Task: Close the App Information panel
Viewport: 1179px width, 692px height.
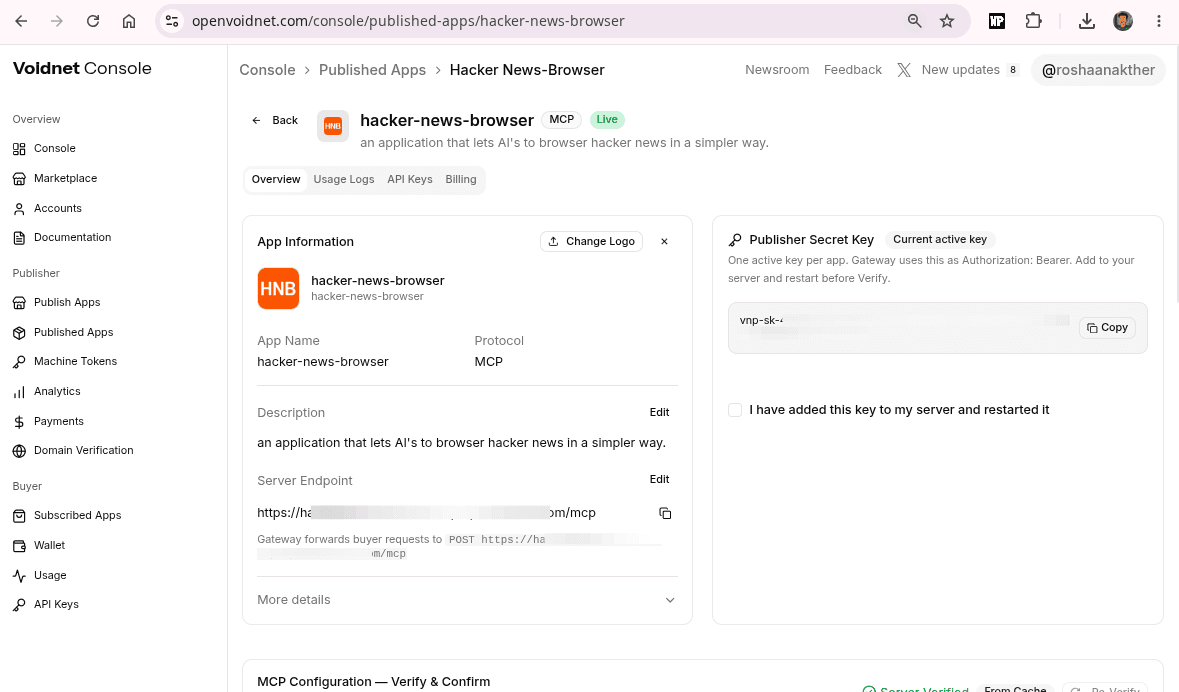Action: coord(664,241)
